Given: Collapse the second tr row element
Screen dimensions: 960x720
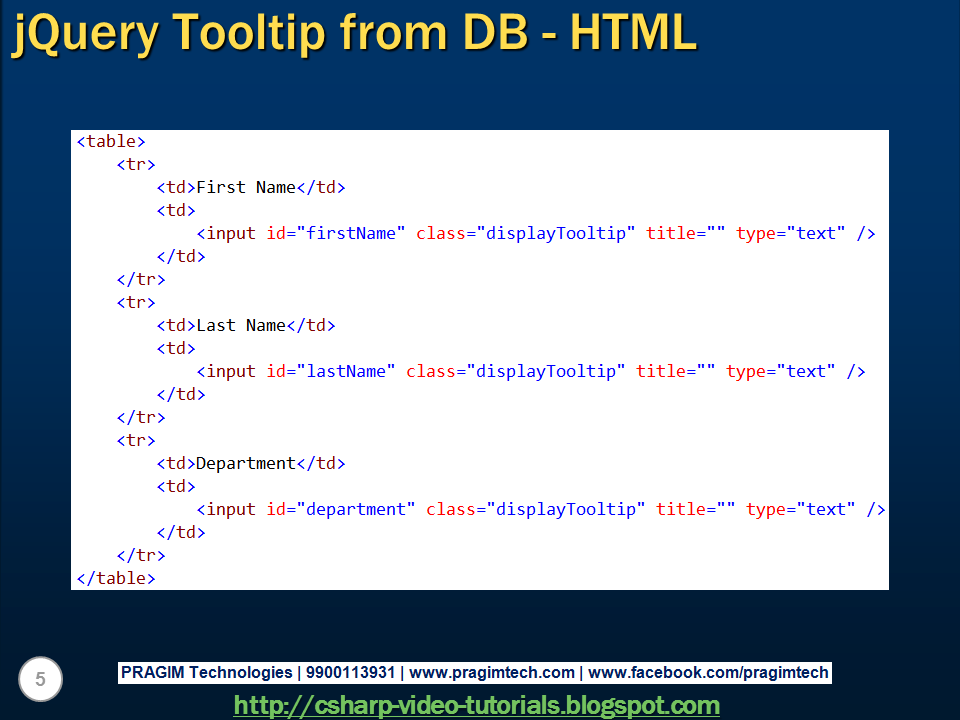Looking at the screenshot, I should 136,302.
